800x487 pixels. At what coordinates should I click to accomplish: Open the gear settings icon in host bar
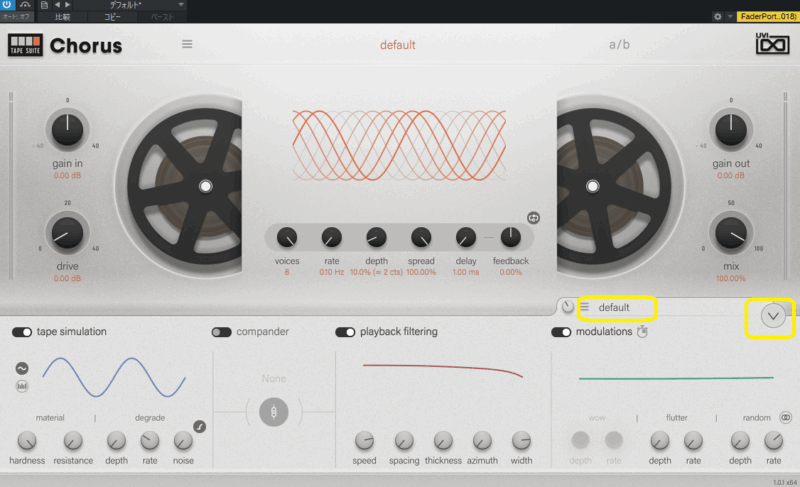[x=718, y=16]
